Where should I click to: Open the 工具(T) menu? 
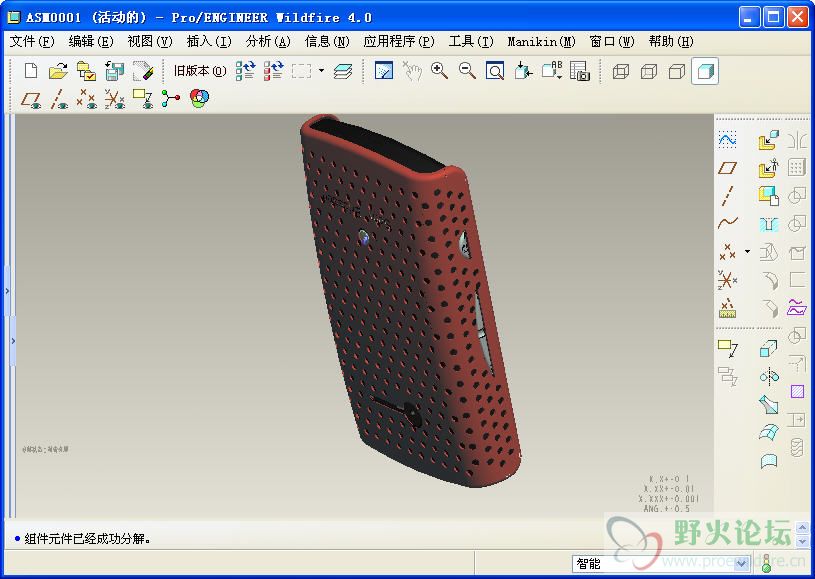click(471, 41)
